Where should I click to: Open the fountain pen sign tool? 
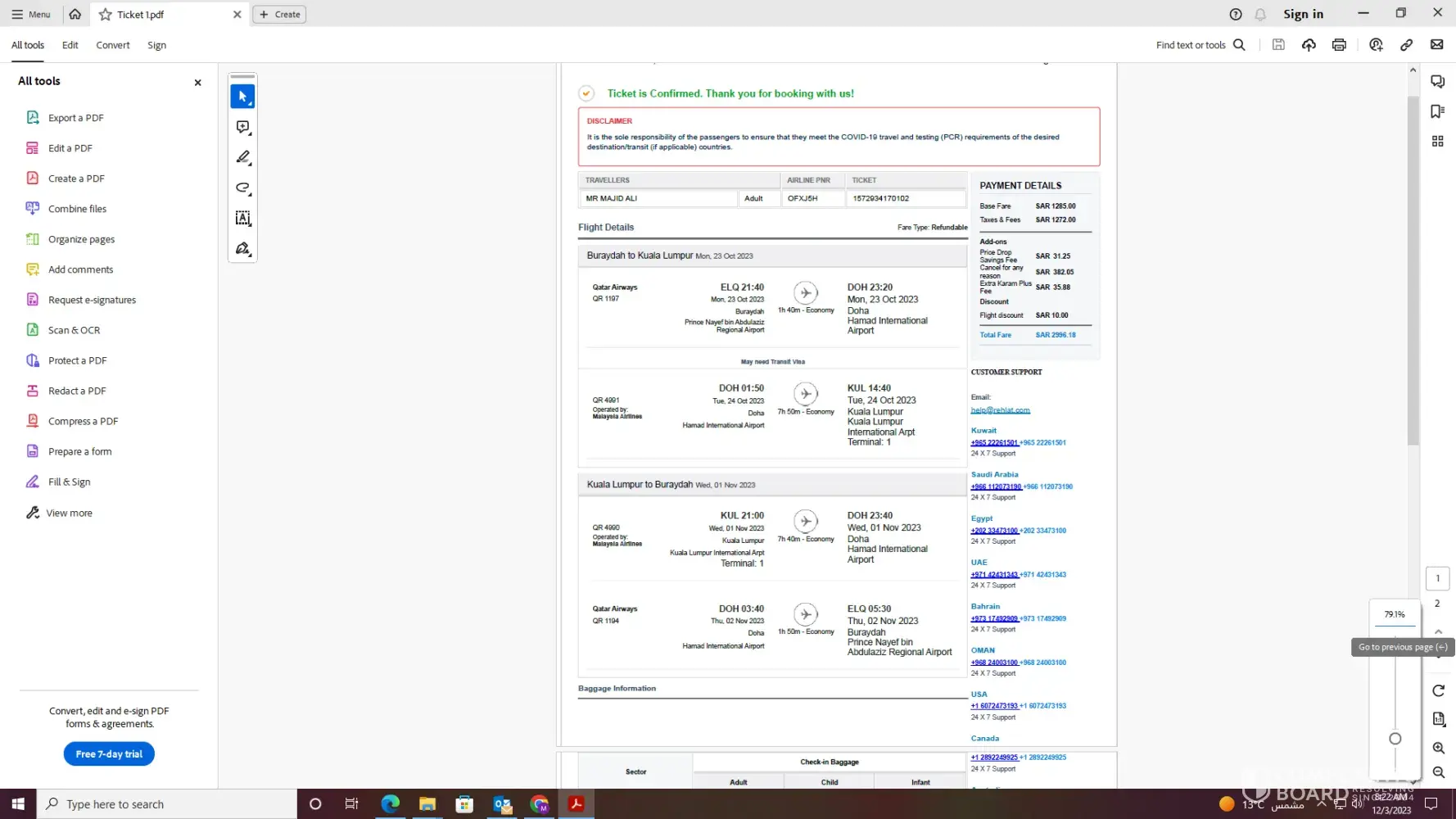(x=242, y=248)
